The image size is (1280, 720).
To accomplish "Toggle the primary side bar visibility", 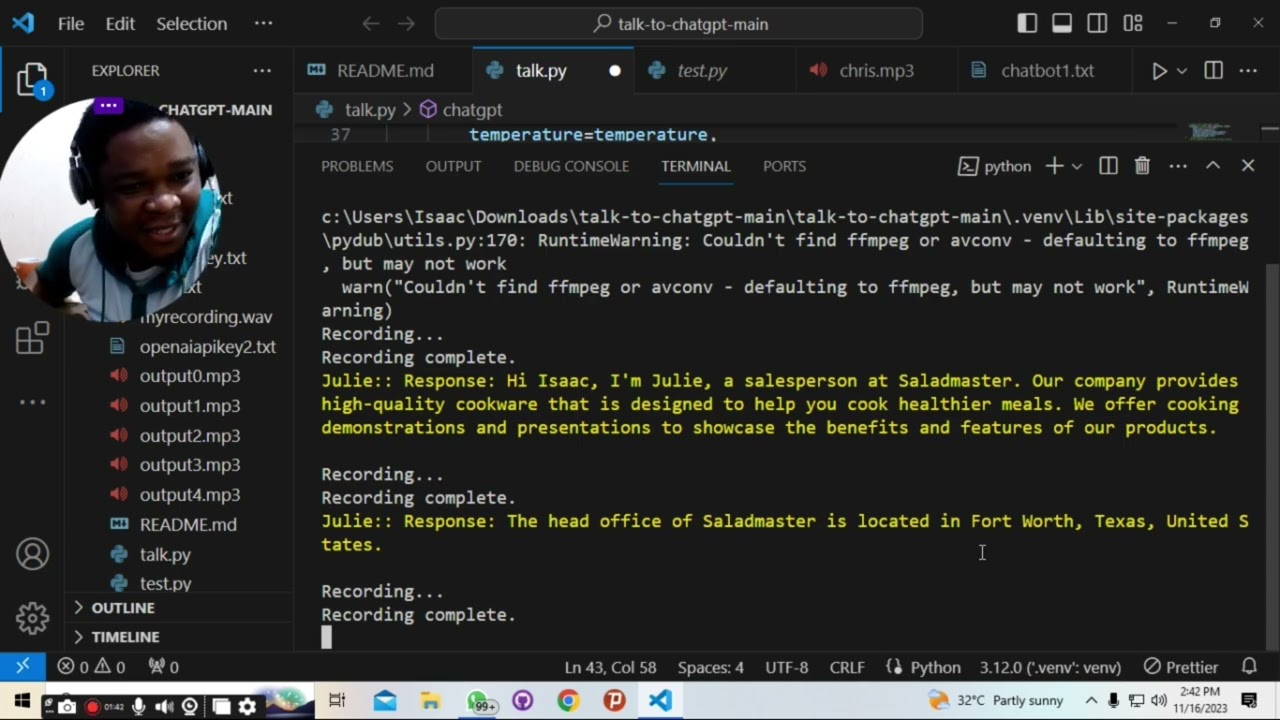I will (x=1027, y=23).
